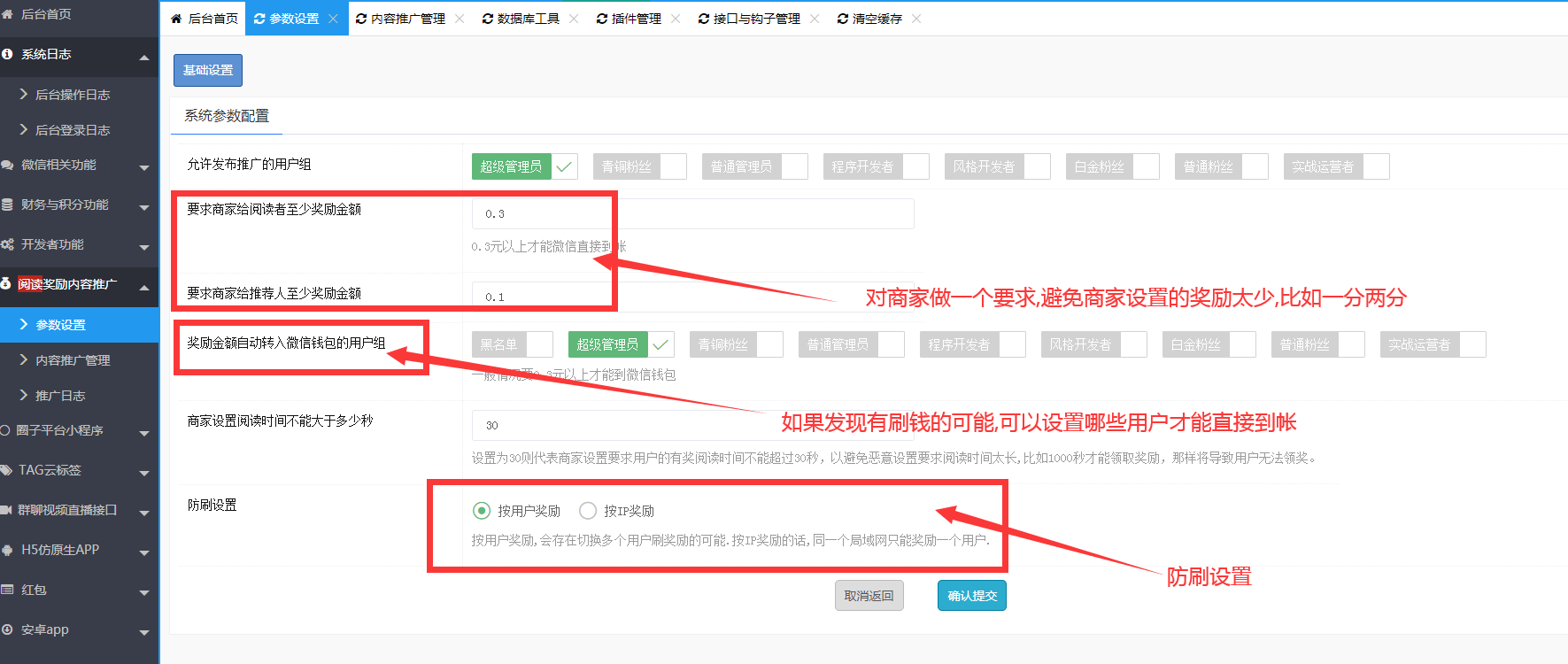
Task: Click the 开发者功能 gears icon in sidebar
Action: pyautogui.click(x=7, y=244)
